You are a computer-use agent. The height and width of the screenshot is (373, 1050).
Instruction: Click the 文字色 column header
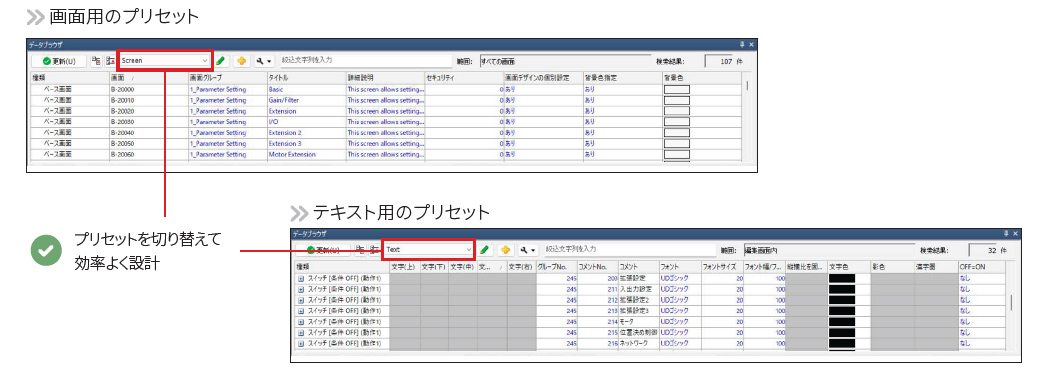click(849, 267)
